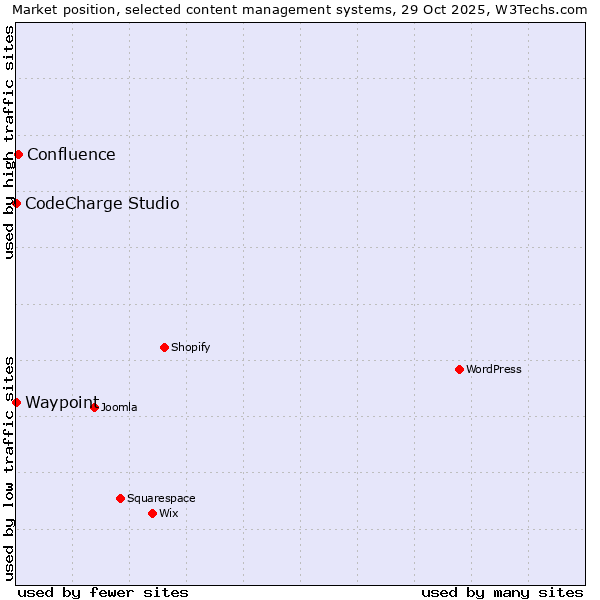This screenshot has height=600, width=600.
Task: Click the red CodeCharge Studio data point
Action: click(x=16, y=203)
